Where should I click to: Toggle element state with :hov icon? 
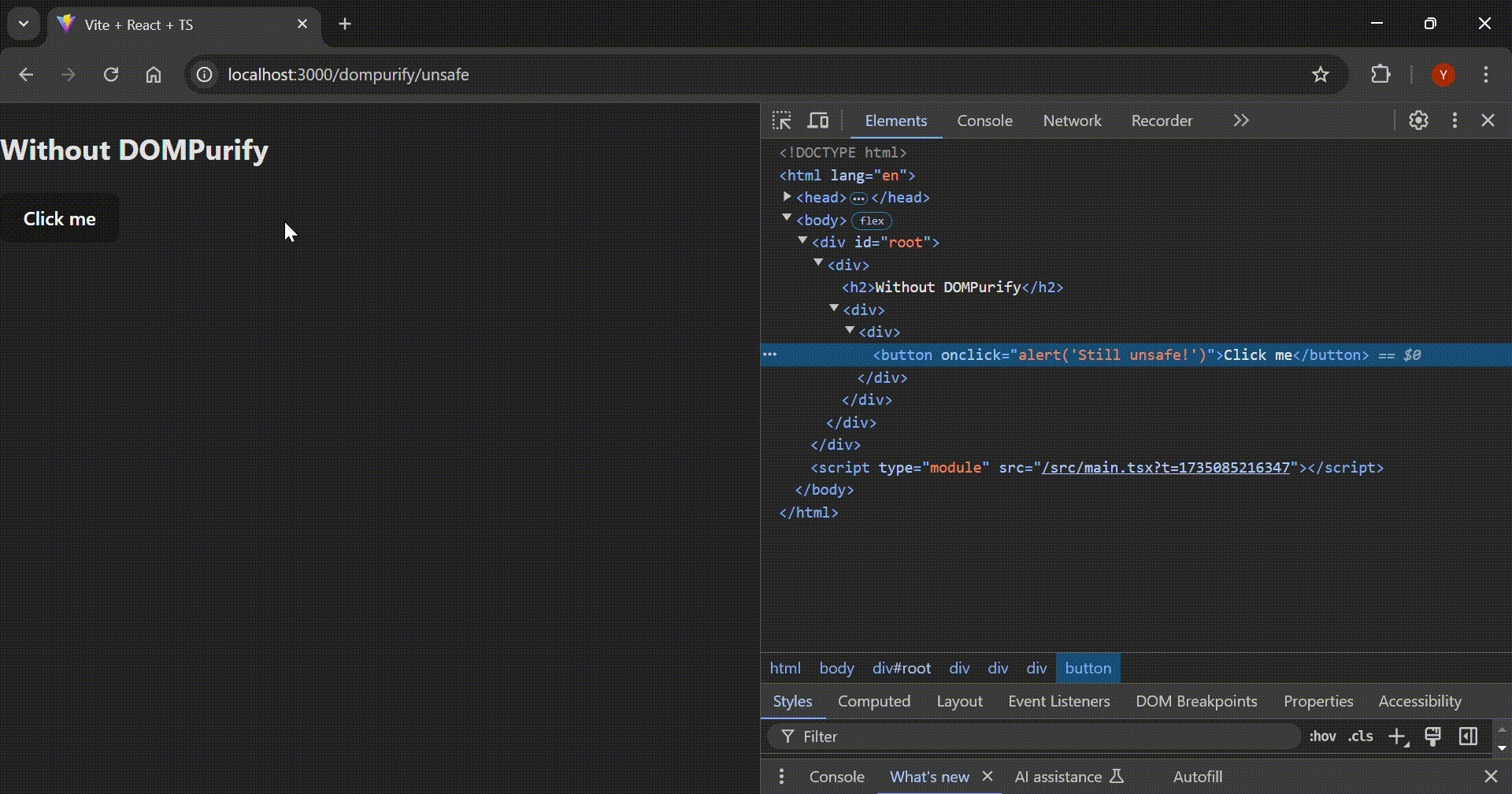[x=1324, y=736]
